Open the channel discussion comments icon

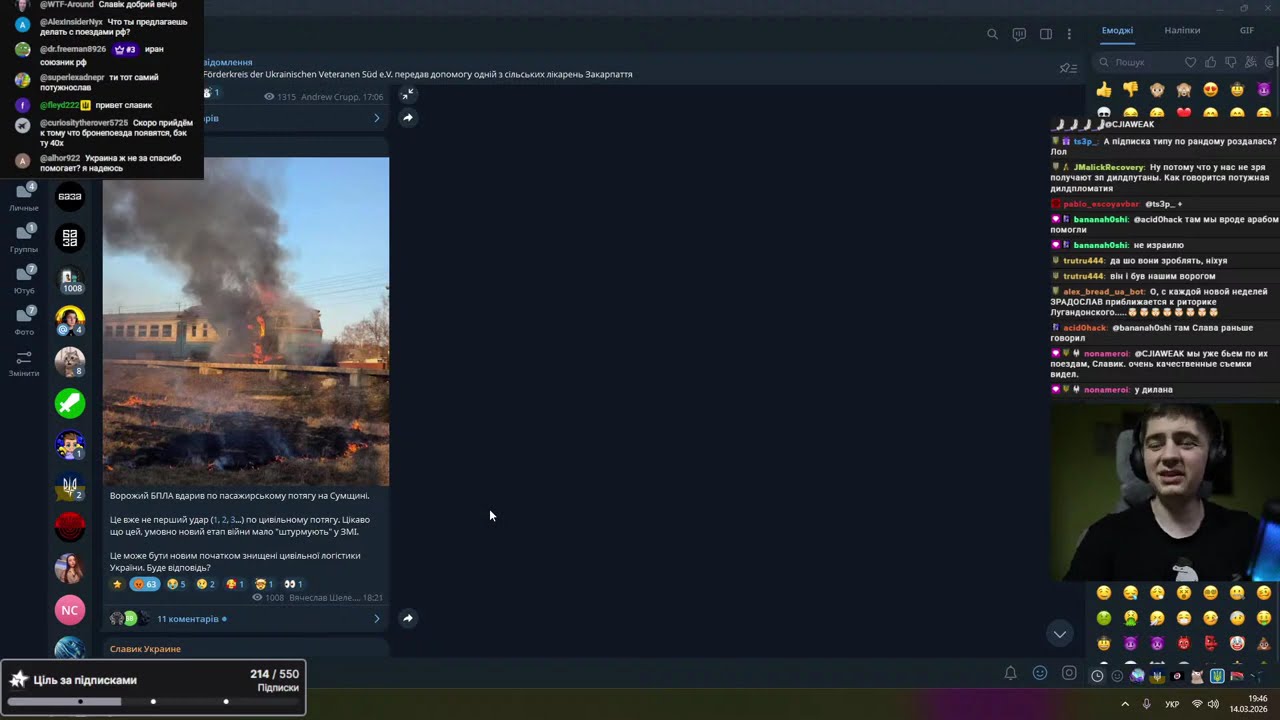[1019, 34]
